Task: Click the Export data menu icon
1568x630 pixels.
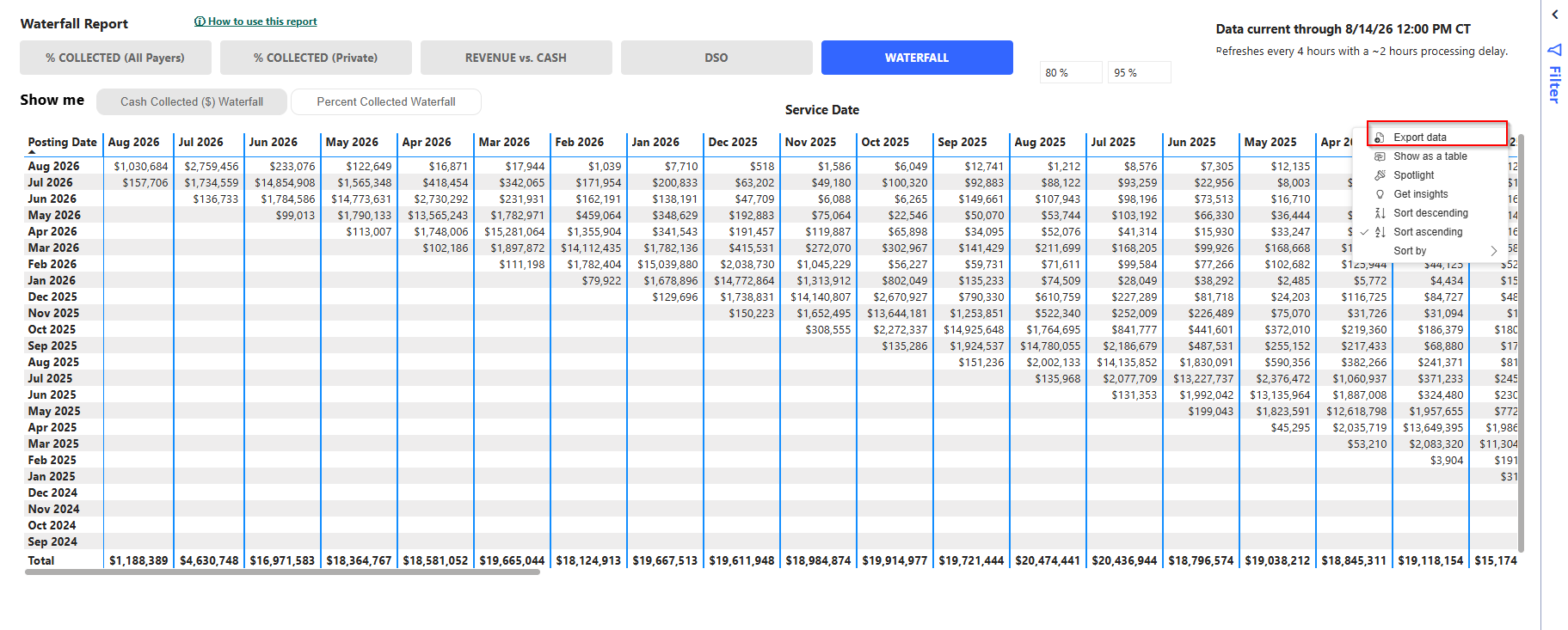Action: click(x=1379, y=138)
